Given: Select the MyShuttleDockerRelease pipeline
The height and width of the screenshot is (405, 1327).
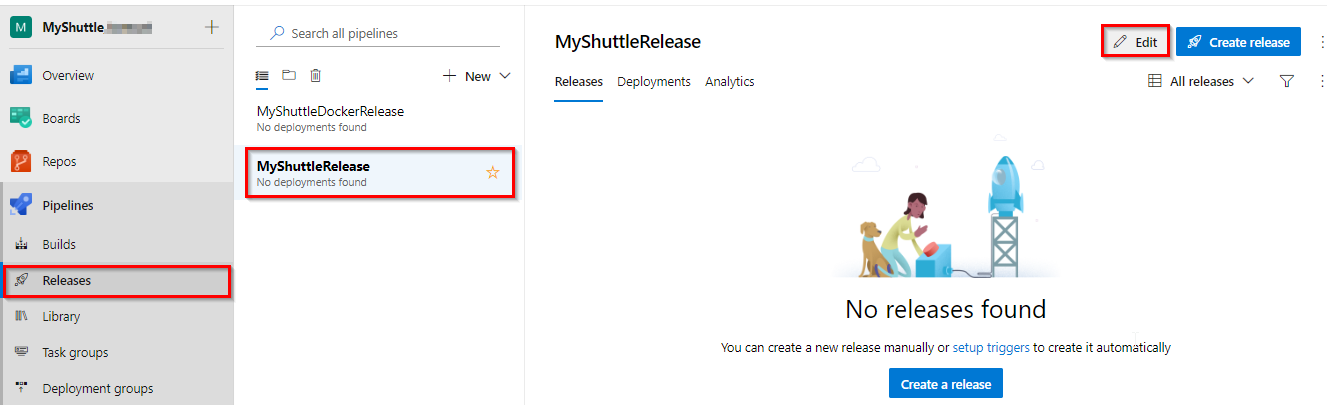Looking at the screenshot, I should [380, 118].
